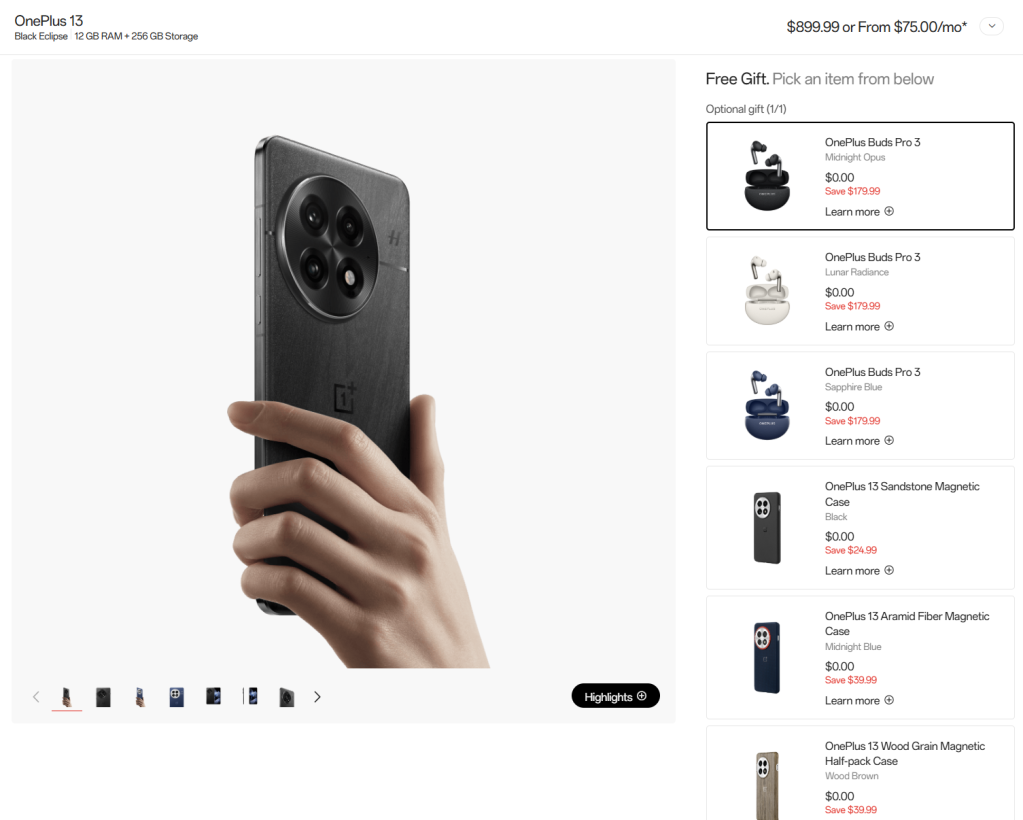Open the Highlights button
Image resolution: width=1023 pixels, height=820 pixels.
(615, 696)
